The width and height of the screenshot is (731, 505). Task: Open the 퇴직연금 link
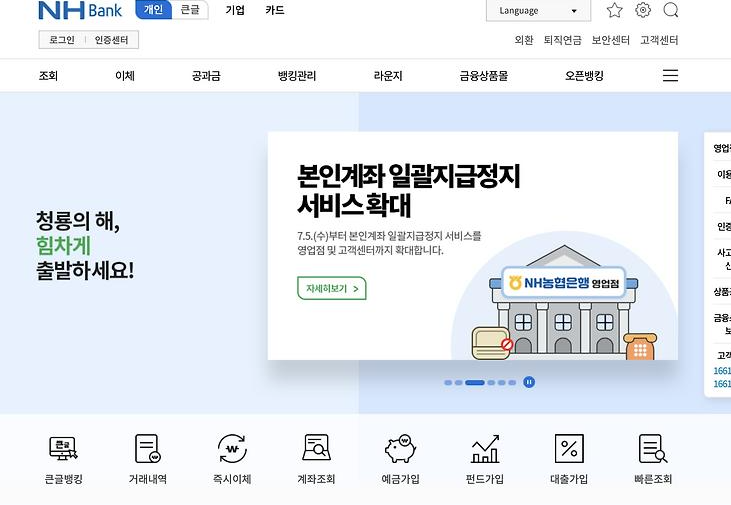pos(563,40)
